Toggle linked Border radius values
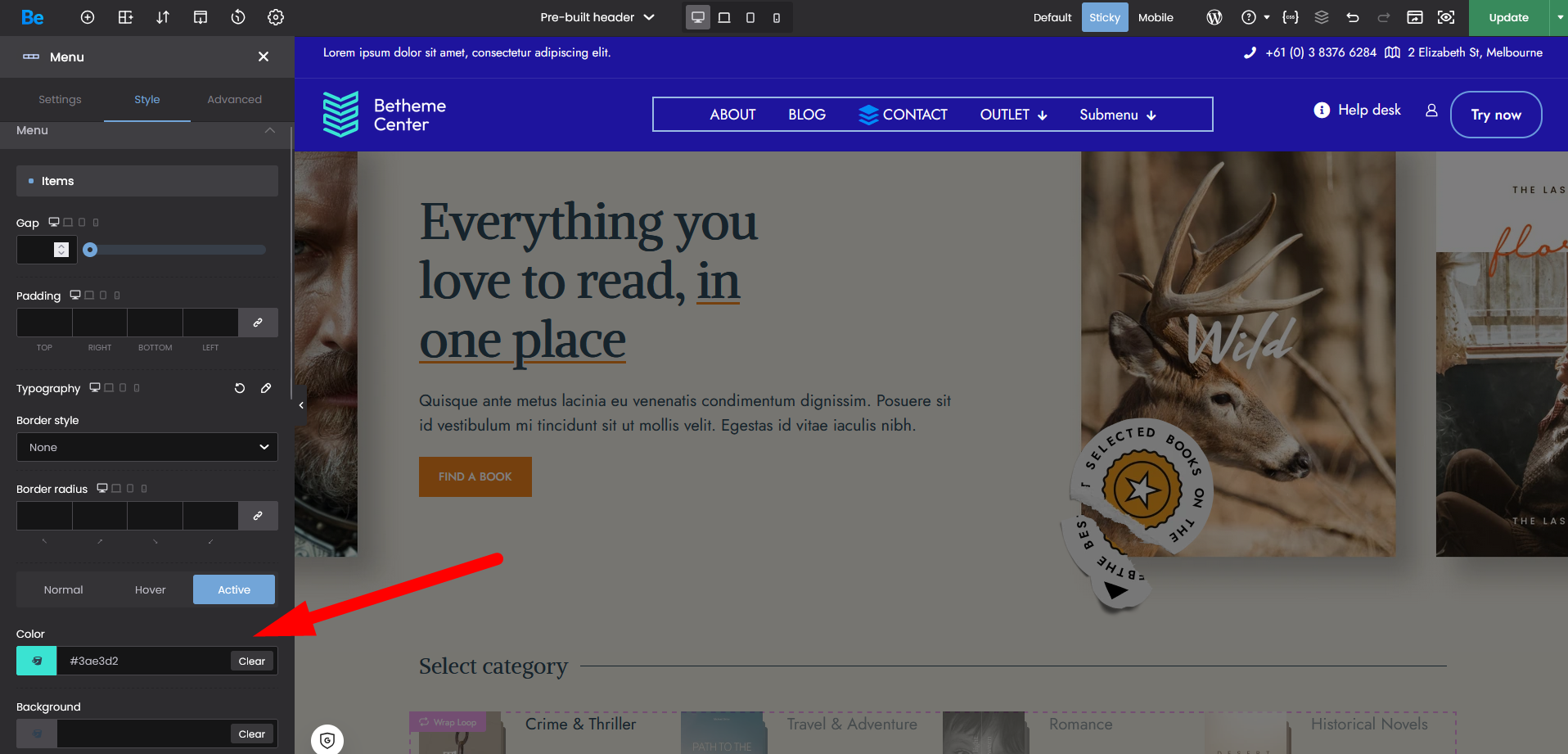Image resolution: width=1568 pixels, height=754 pixels. [258, 516]
